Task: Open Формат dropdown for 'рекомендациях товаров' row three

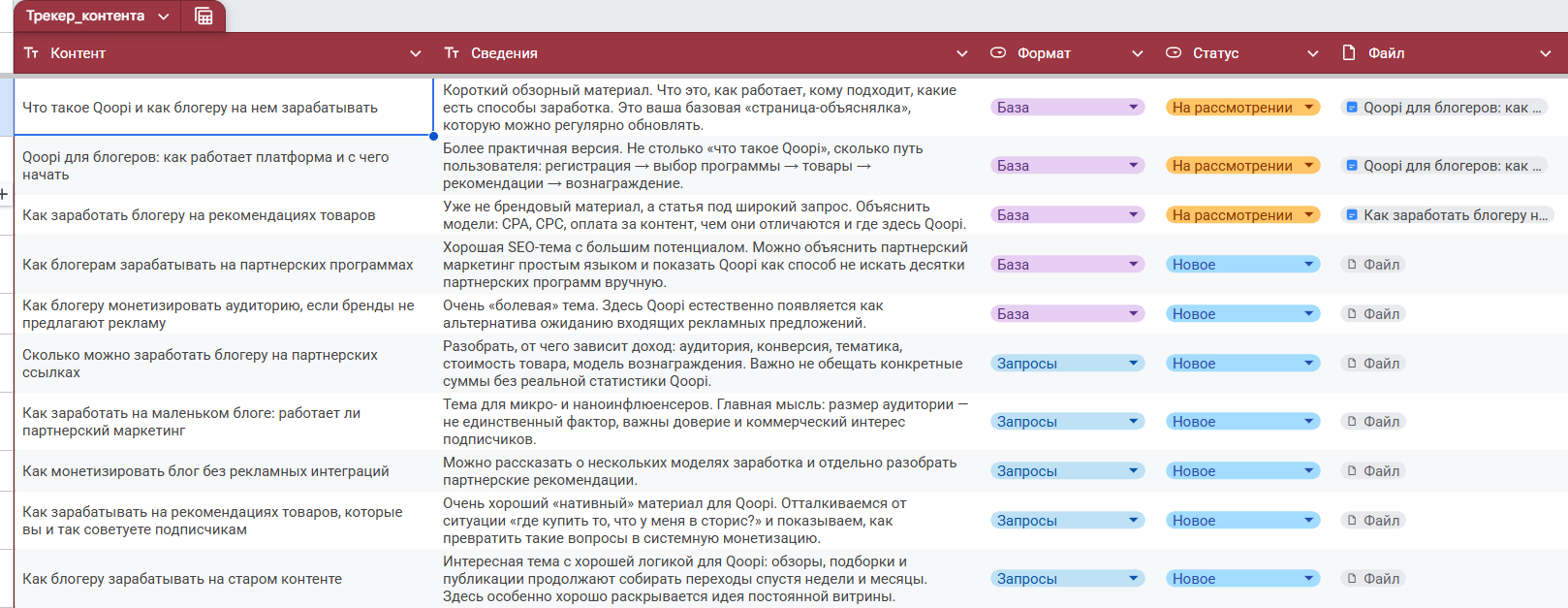Action: 1067,215
